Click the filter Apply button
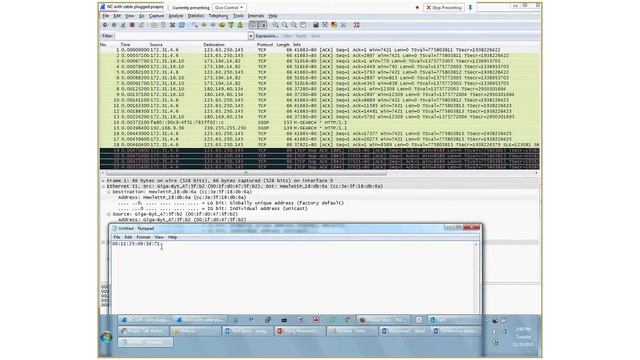640x360 pixels. point(301,36)
